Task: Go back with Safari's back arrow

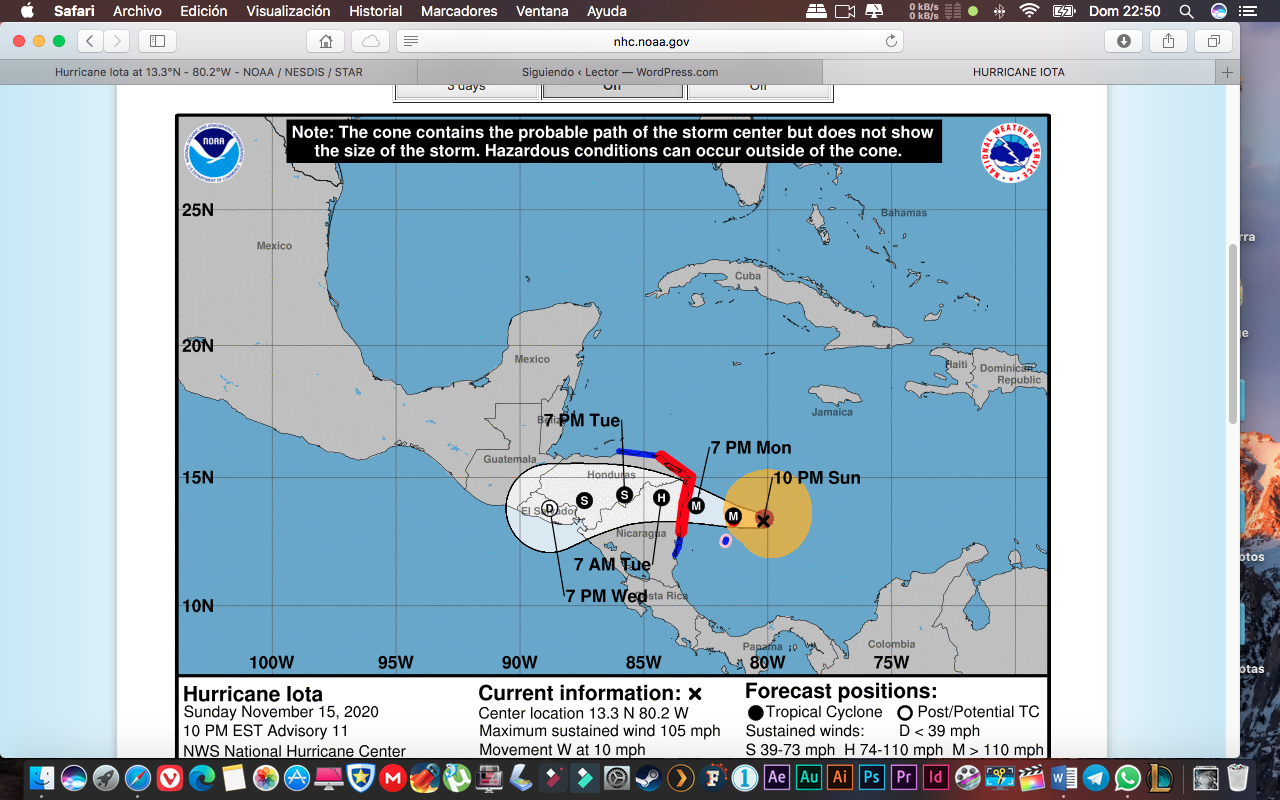Action: 91,41
